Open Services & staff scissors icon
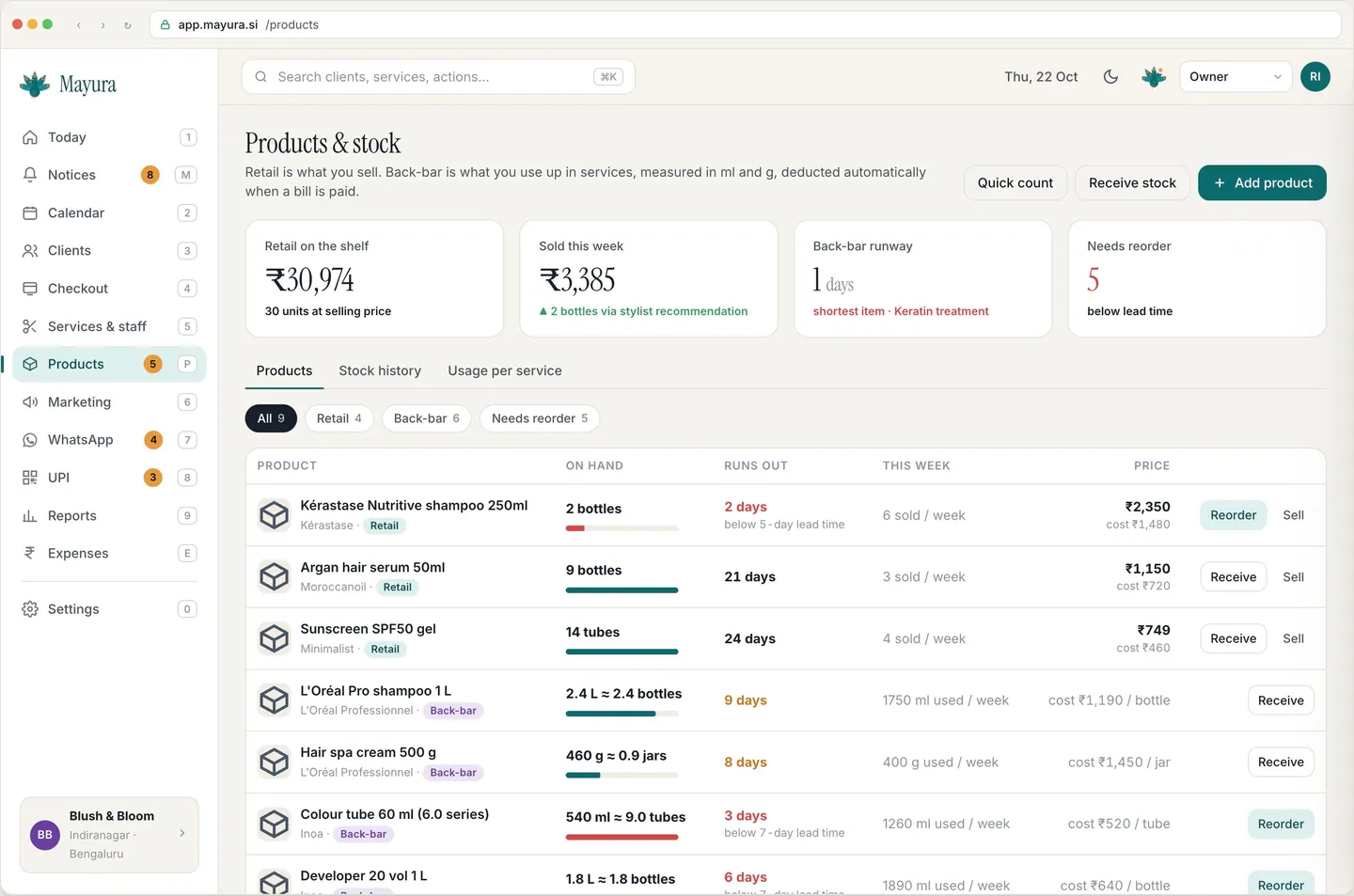 coord(30,326)
